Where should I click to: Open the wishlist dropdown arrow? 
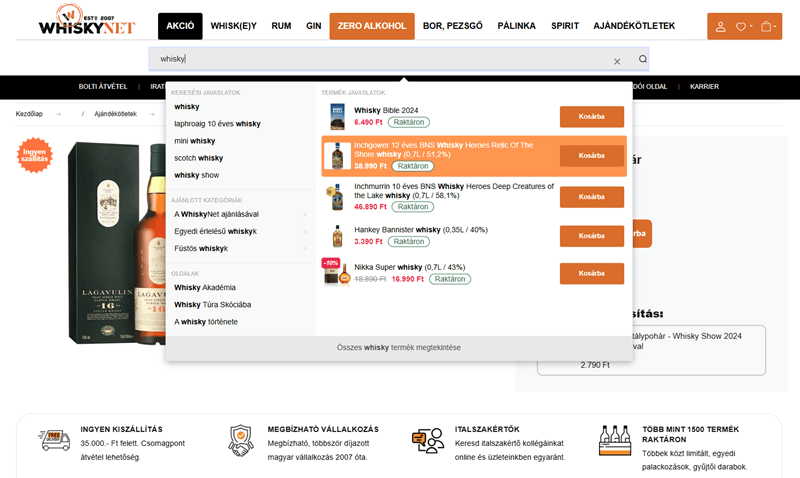[751, 26]
